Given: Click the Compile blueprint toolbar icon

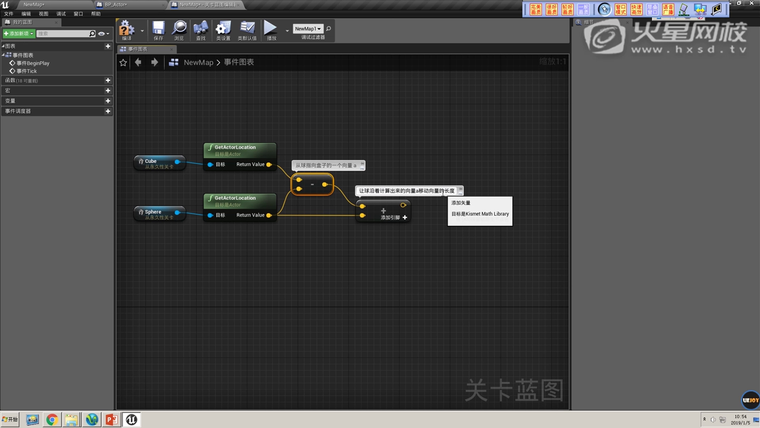Looking at the screenshot, I should tap(125, 29).
